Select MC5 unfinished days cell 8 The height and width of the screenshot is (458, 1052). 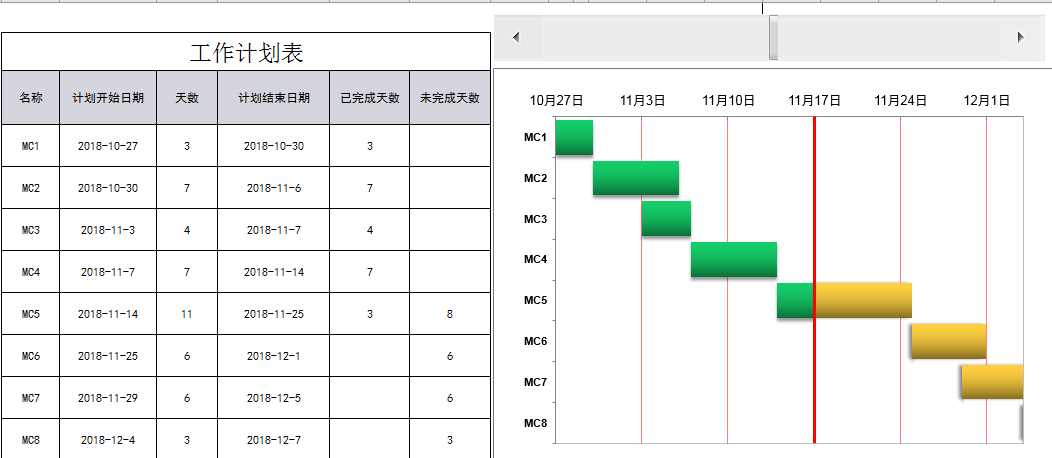point(450,314)
